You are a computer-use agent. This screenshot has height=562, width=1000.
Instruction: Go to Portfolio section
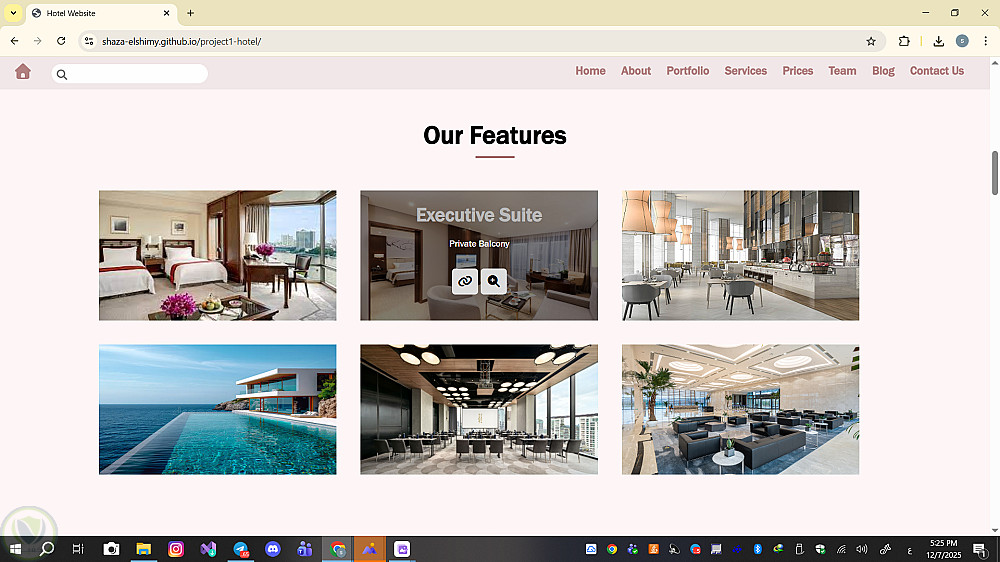pyautogui.click(x=688, y=71)
